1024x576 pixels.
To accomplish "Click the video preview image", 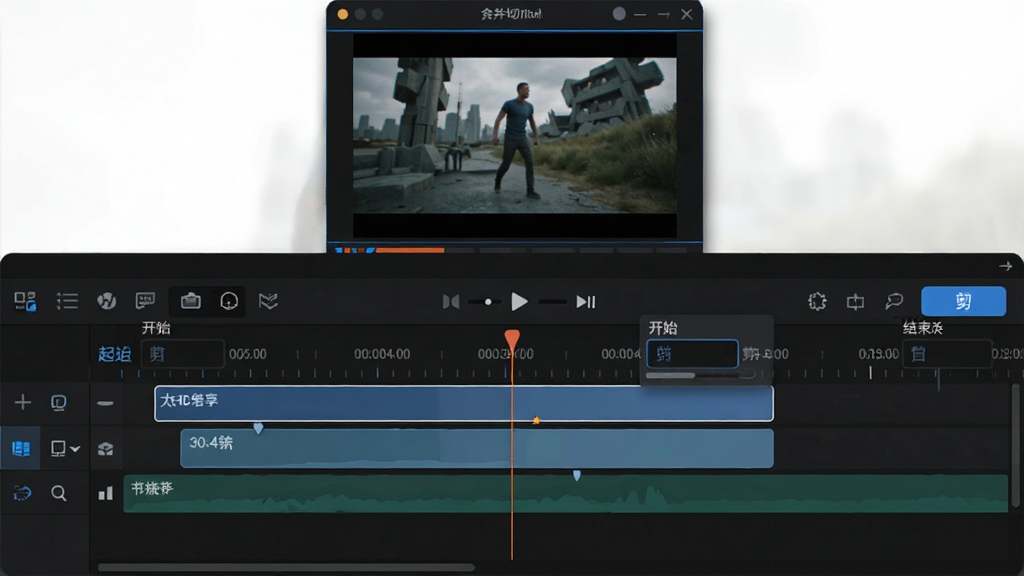I will [x=515, y=135].
